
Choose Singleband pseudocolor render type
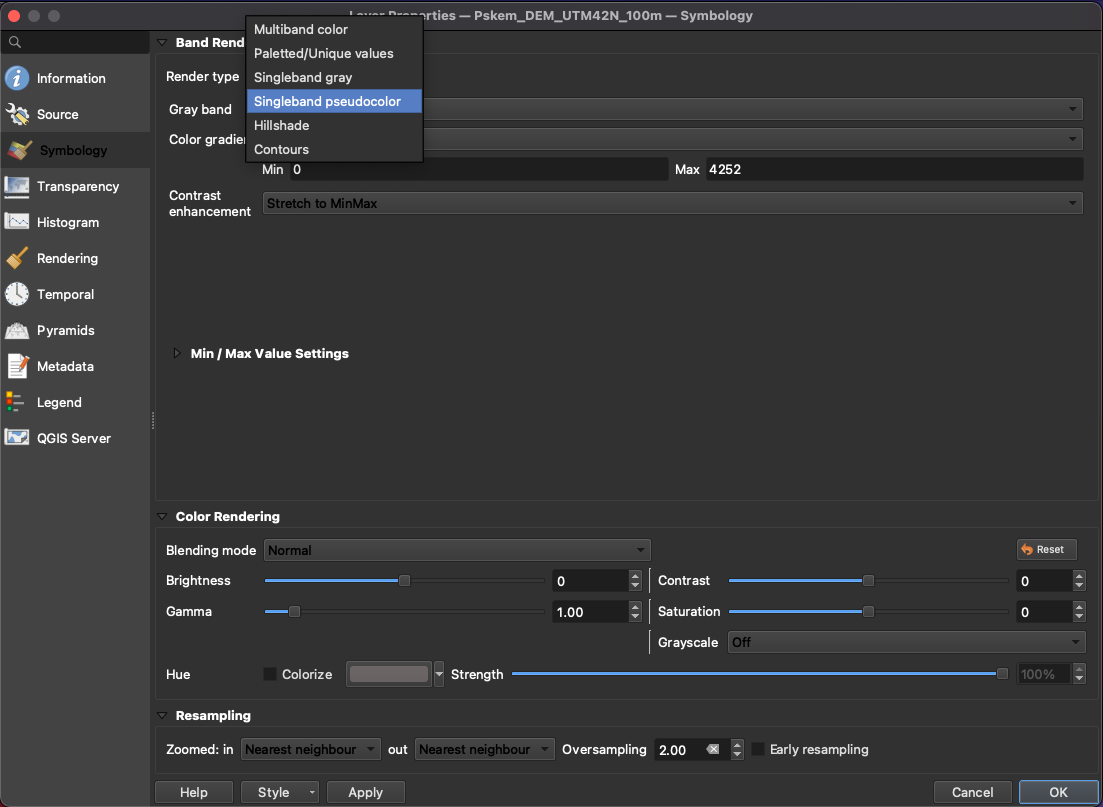click(328, 101)
